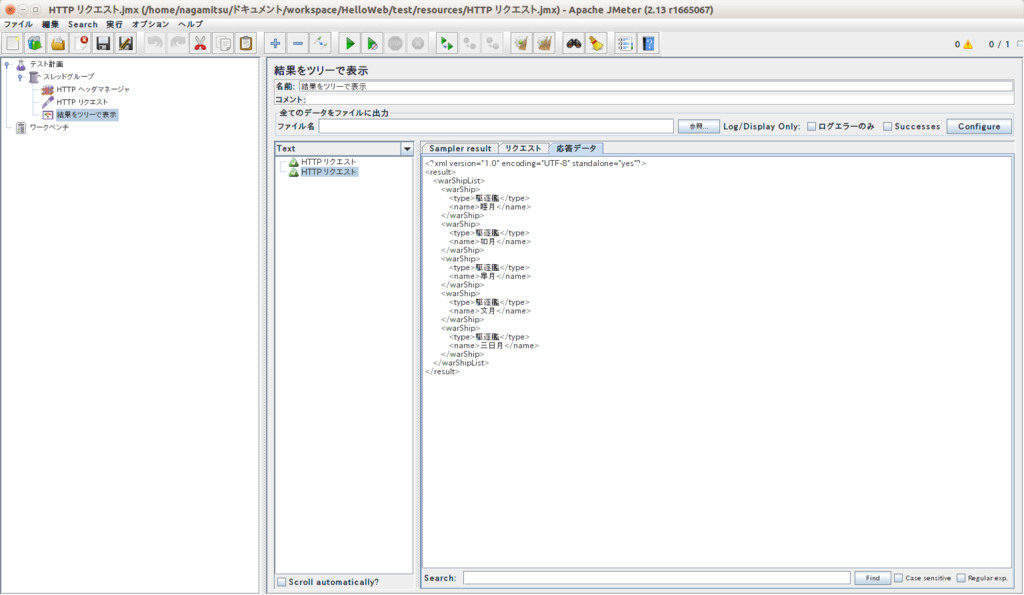1024x595 pixels.
Task: Enable Case sensitive search option
Action: (x=899, y=578)
